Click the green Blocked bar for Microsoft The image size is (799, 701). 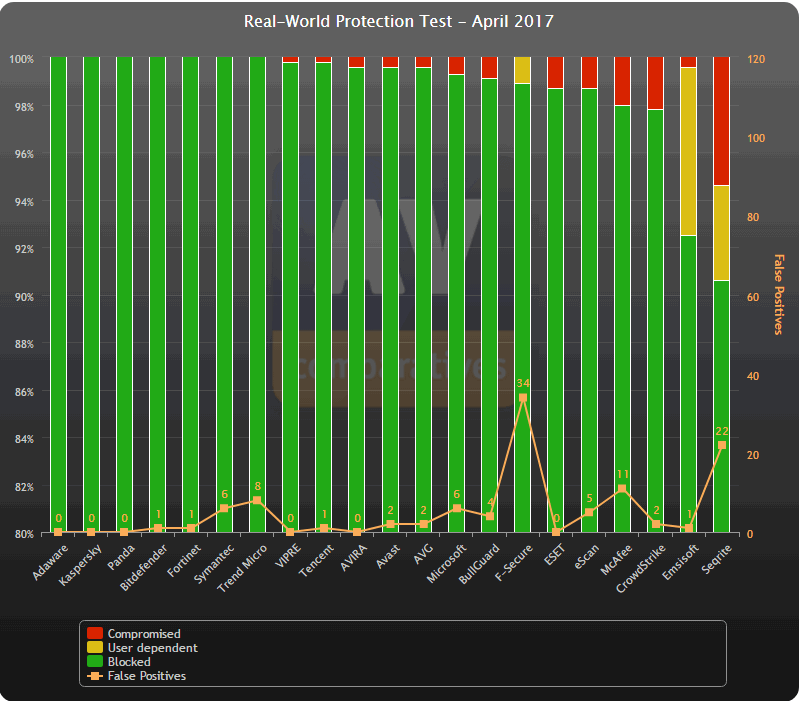coord(457,303)
